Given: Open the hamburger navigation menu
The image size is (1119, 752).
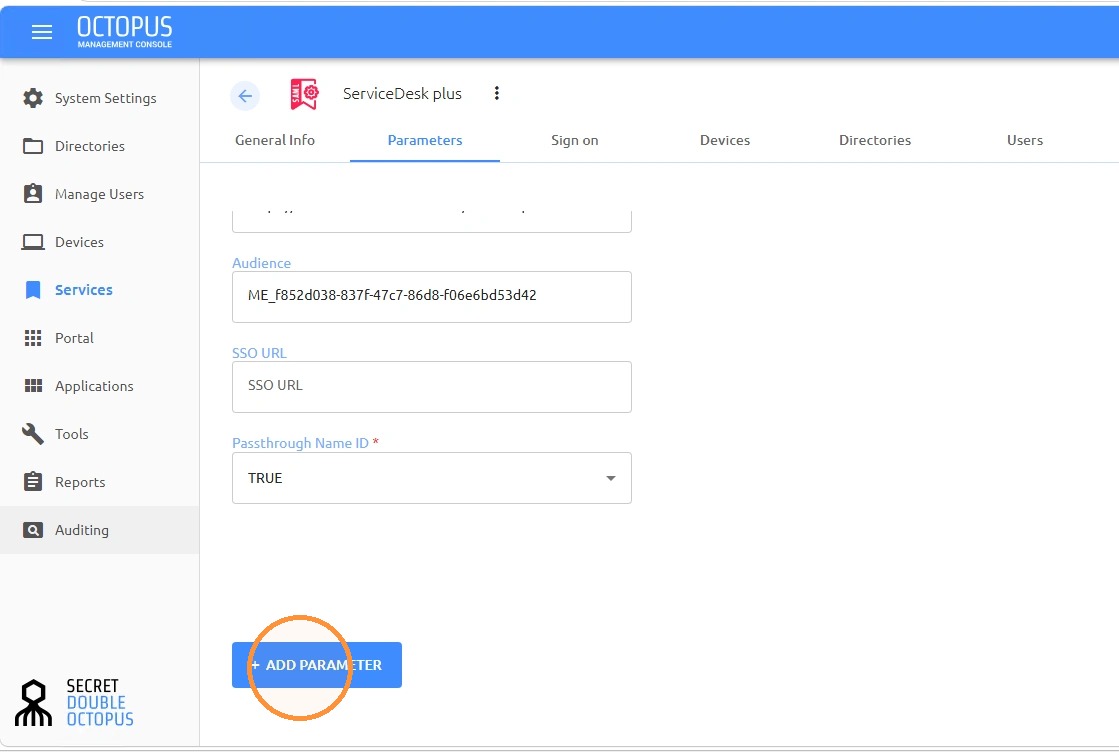Looking at the screenshot, I should point(42,32).
